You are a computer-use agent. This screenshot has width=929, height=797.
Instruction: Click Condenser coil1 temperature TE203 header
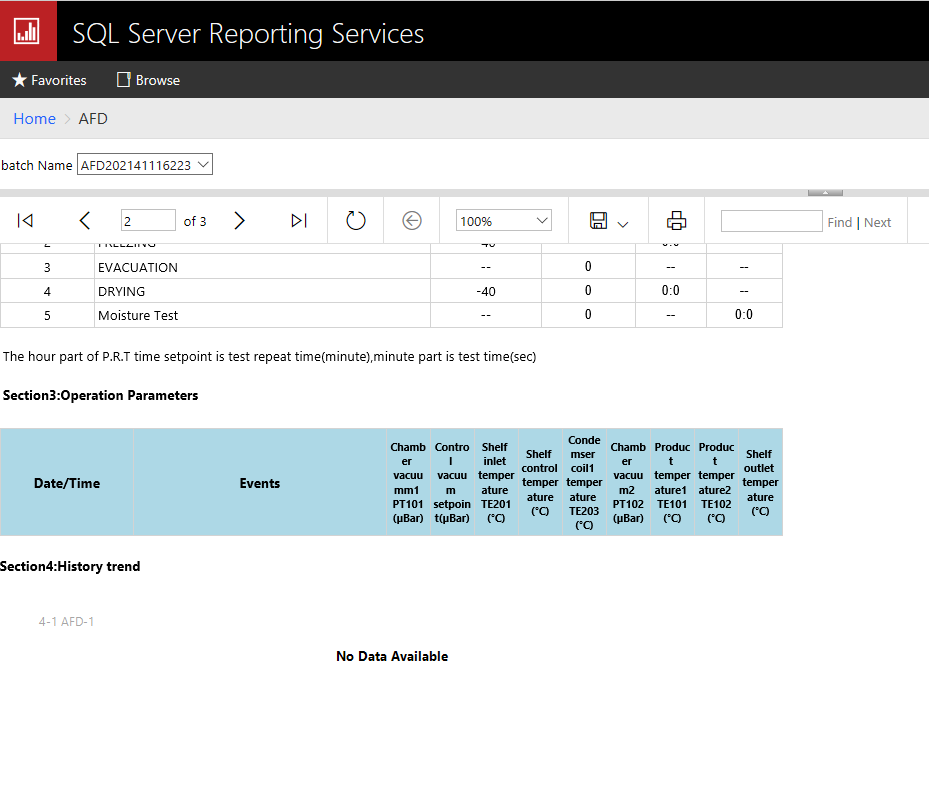584,483
